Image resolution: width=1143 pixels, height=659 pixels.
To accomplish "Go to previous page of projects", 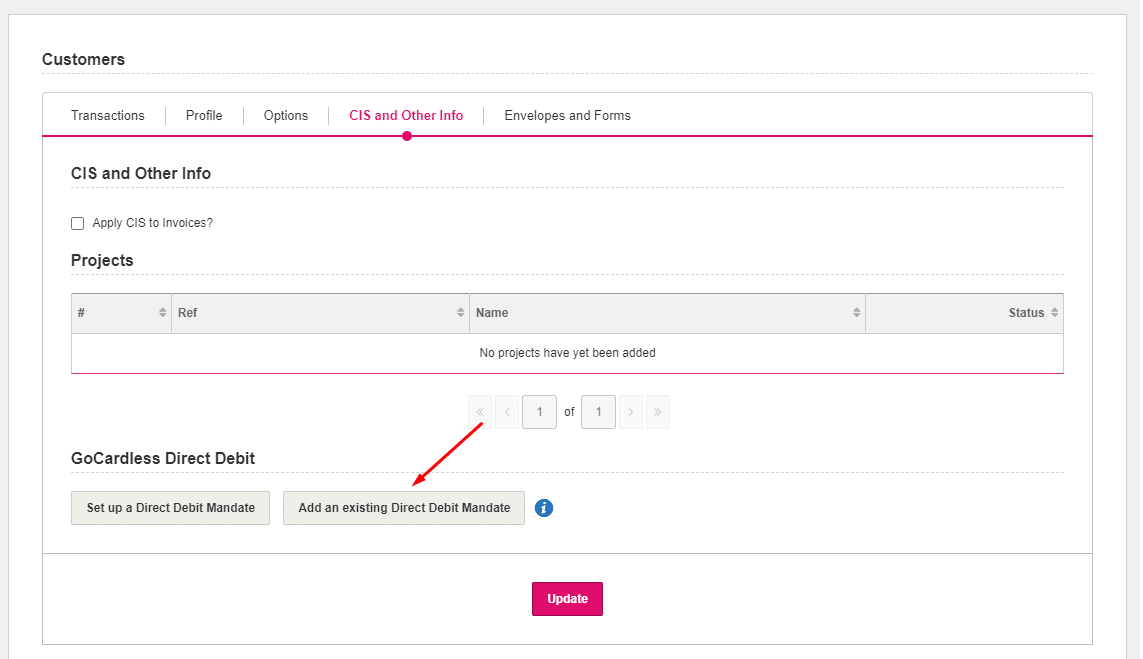I will coord(507,412).
